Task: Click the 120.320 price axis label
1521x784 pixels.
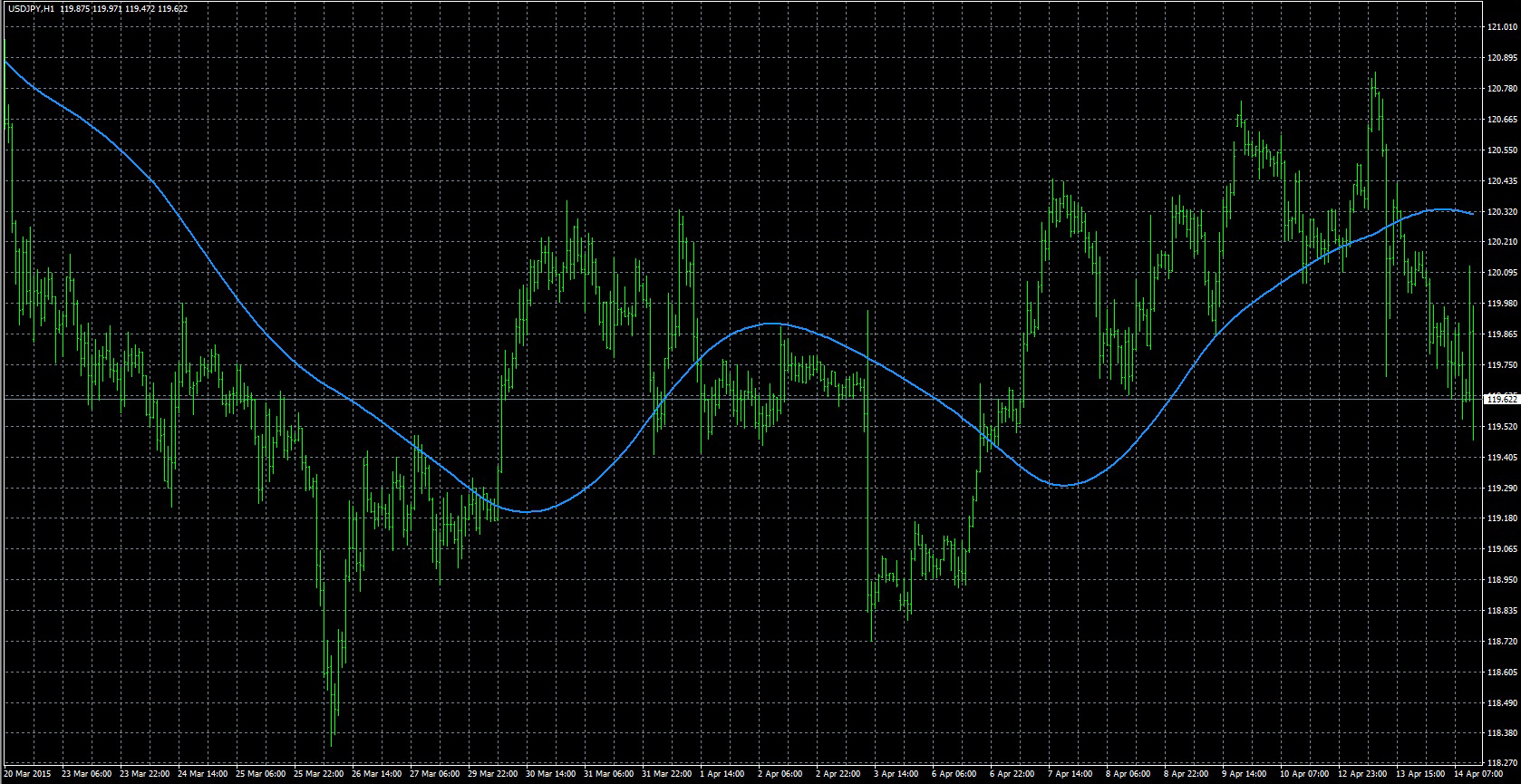Action: [x=1503, y=212]
